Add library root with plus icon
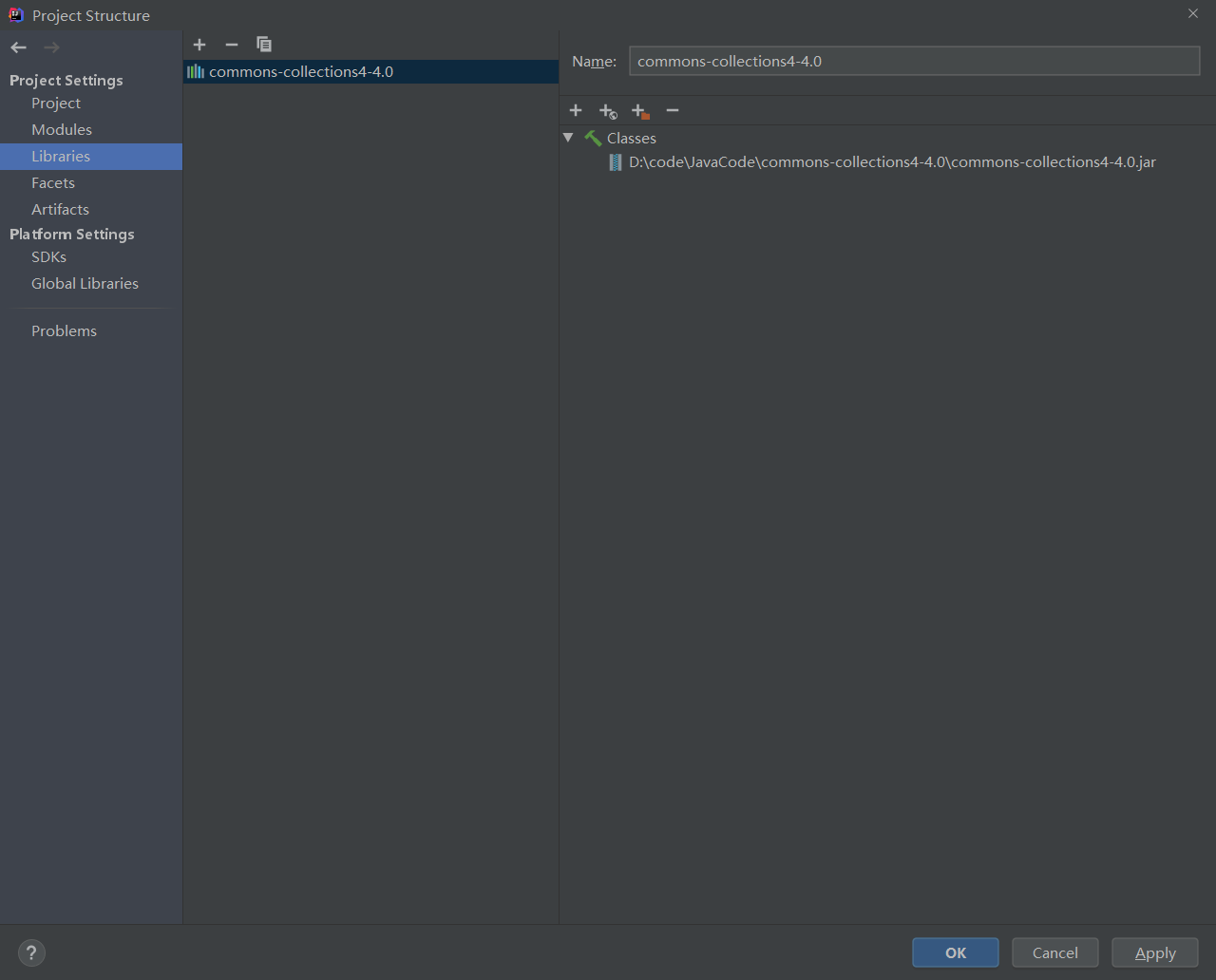The width and height of the screenshot is (1216, 980). (x=576, y=110)
